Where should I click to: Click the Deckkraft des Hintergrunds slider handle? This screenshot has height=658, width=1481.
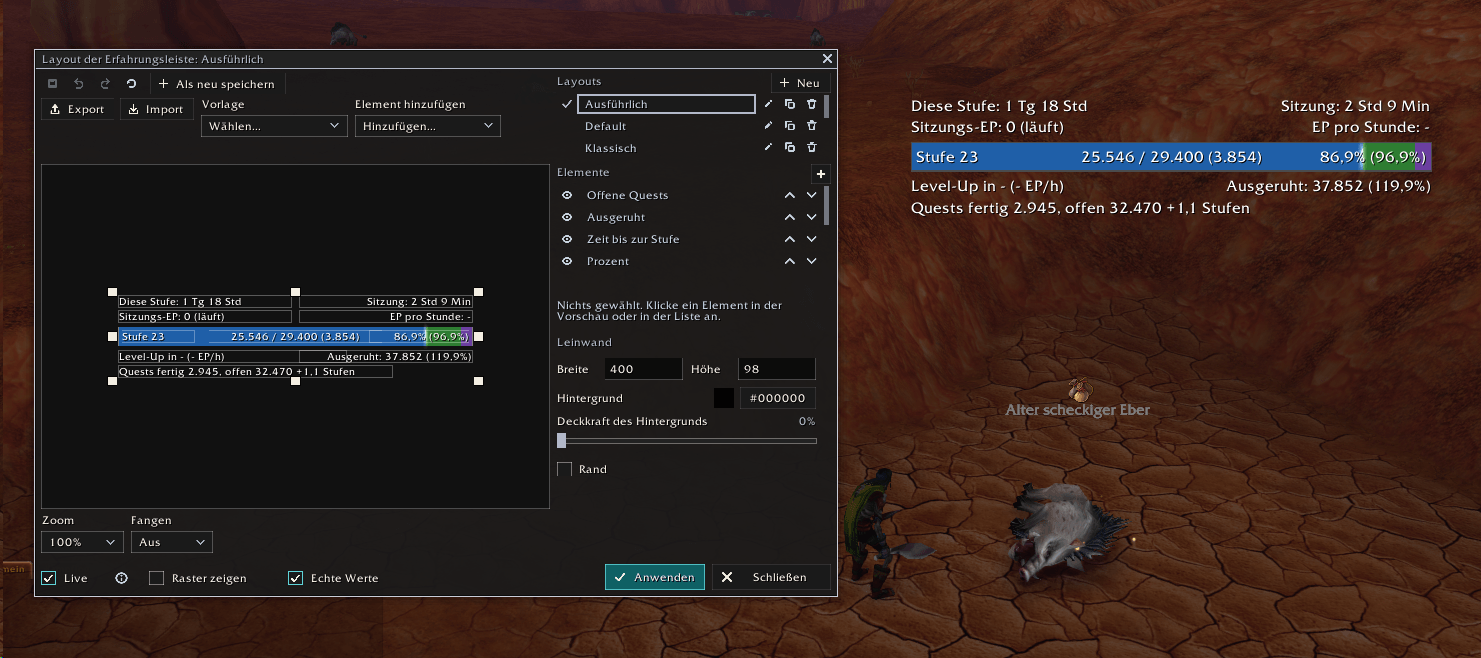coord(561,440)
